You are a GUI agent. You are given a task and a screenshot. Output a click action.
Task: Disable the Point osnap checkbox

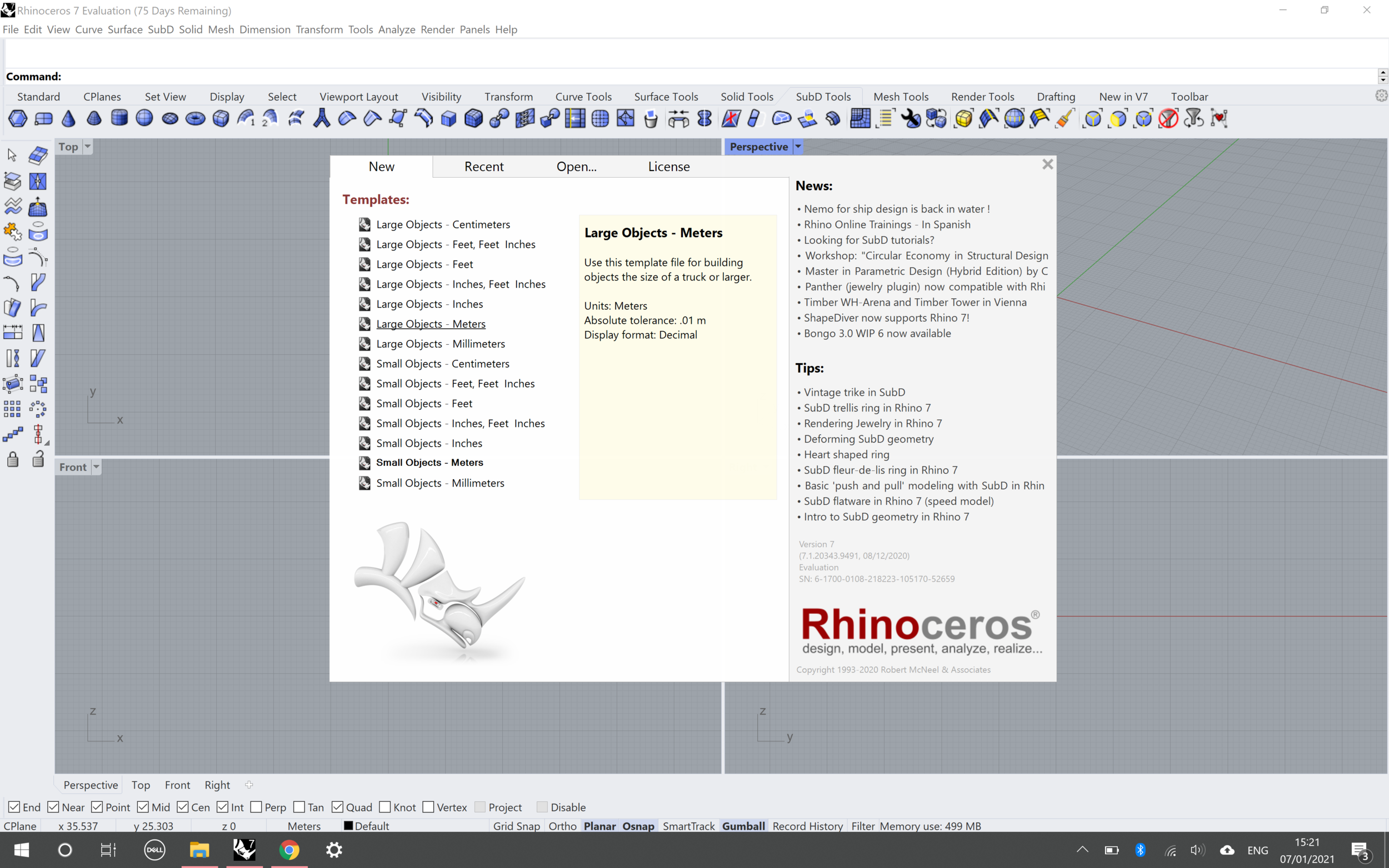[x=97, y=807]
